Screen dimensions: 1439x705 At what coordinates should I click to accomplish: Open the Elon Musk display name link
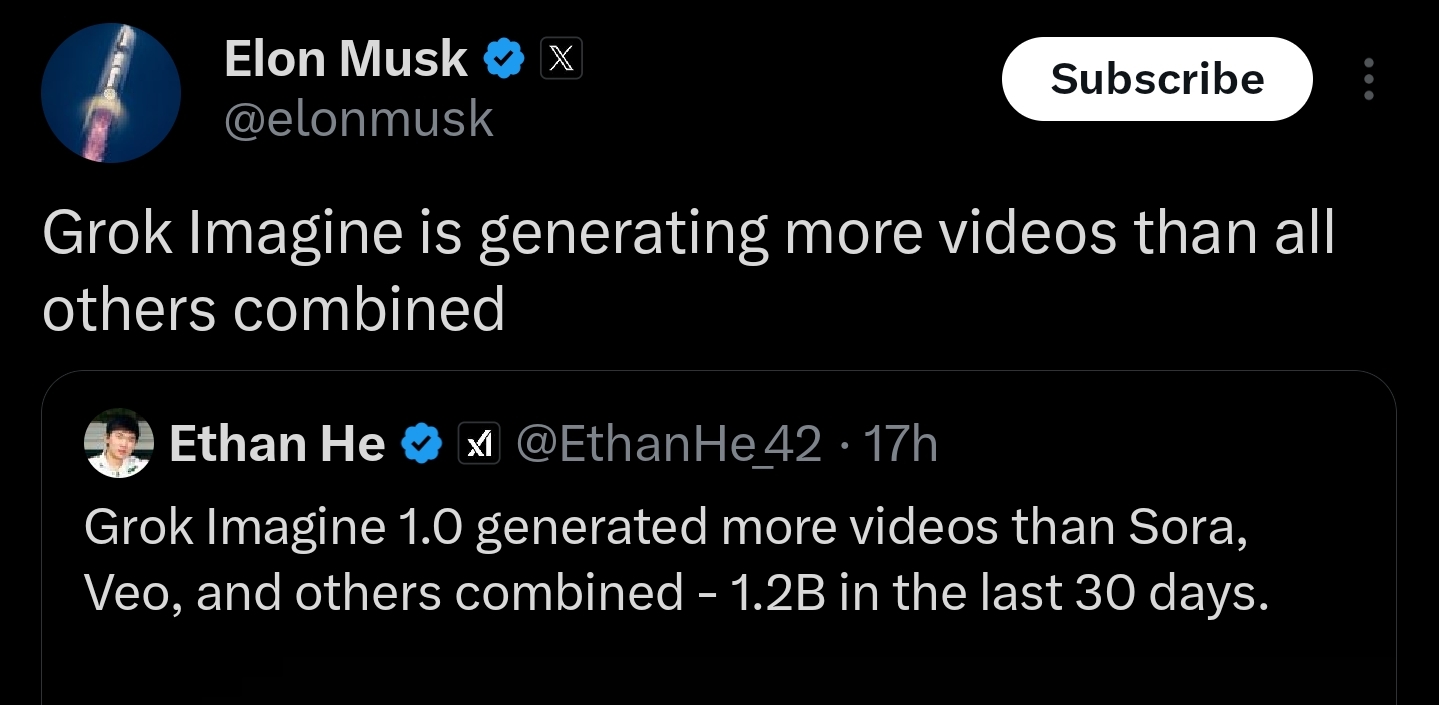click(345, 60)
